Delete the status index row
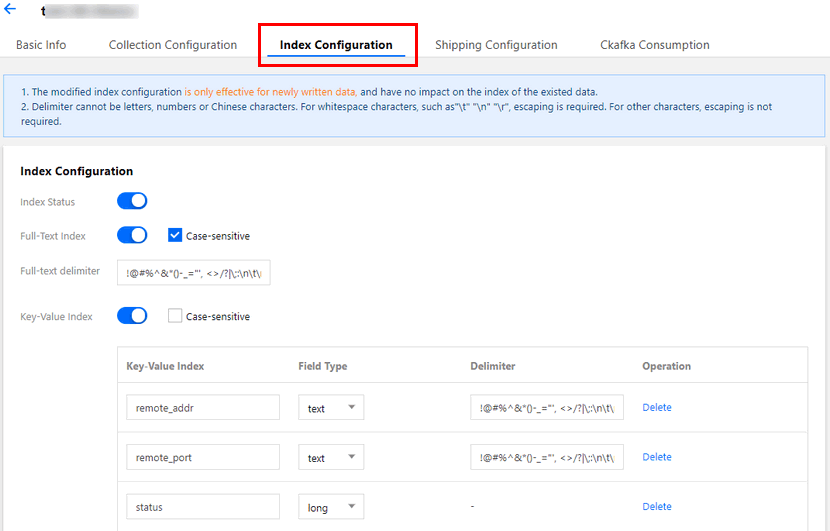This screenshot has width=830, height=531. coord(657,507)
